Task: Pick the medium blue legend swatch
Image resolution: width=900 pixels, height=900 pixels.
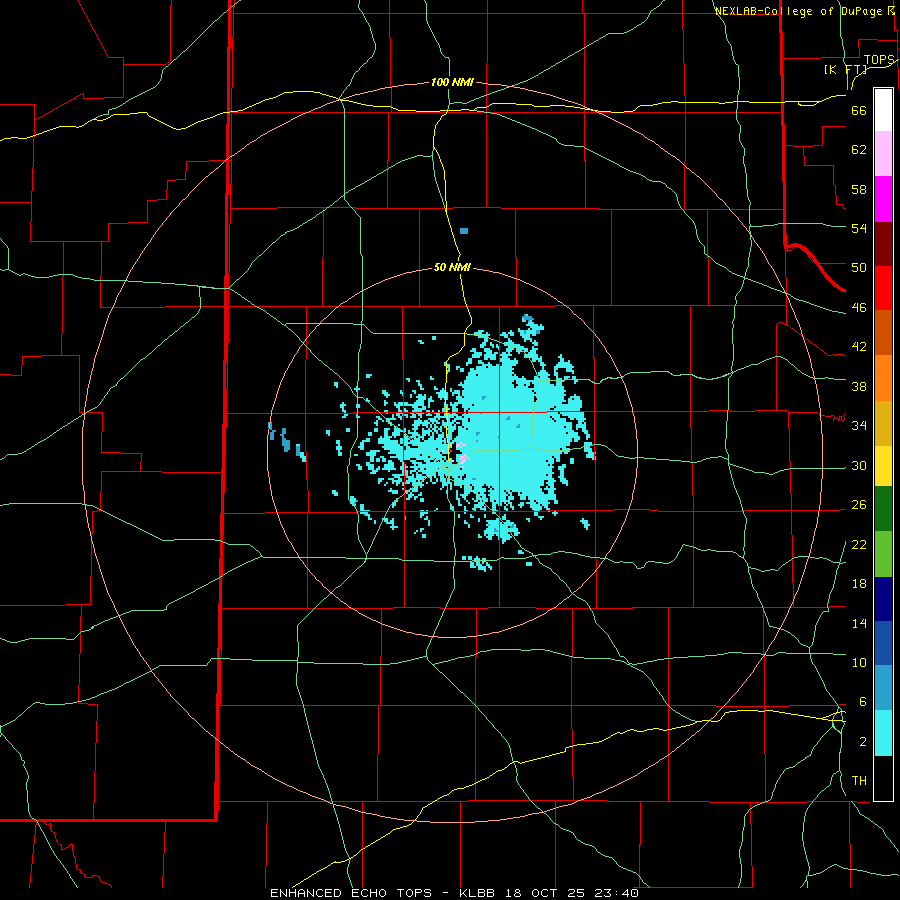Action: coord(883,643)
